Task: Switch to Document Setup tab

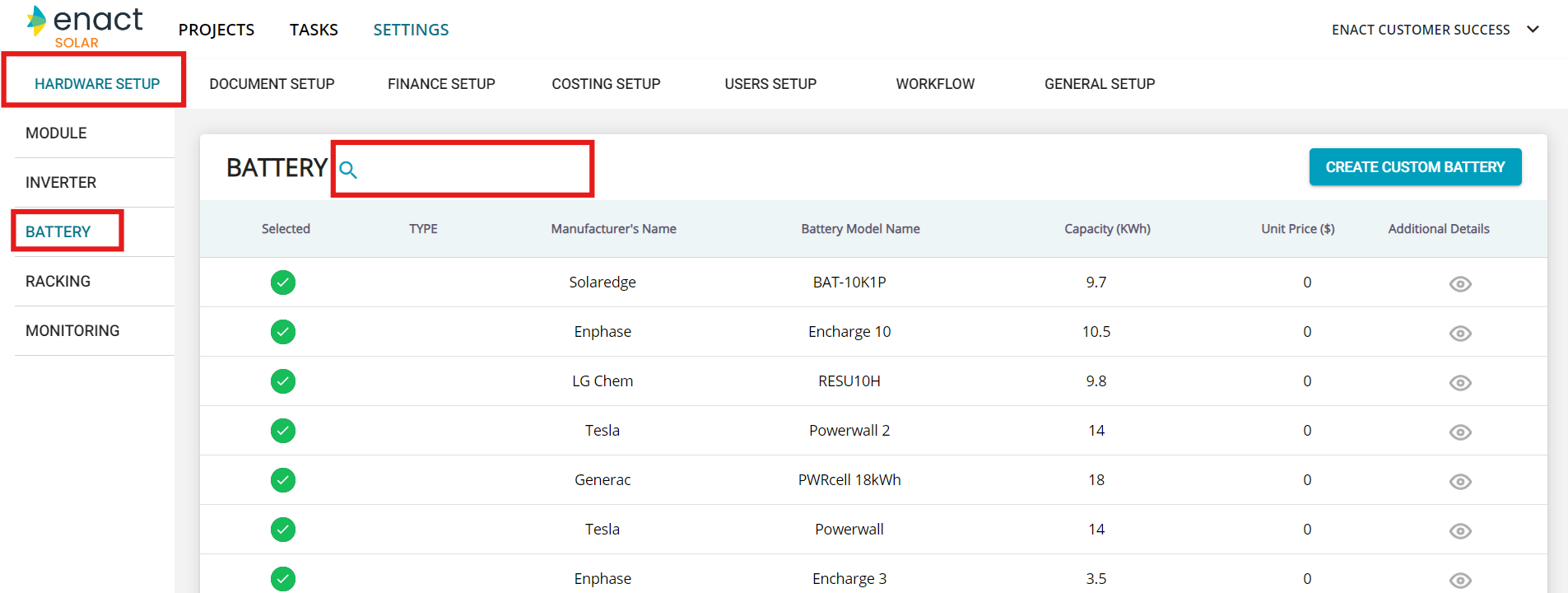Action: coord(272,83)
